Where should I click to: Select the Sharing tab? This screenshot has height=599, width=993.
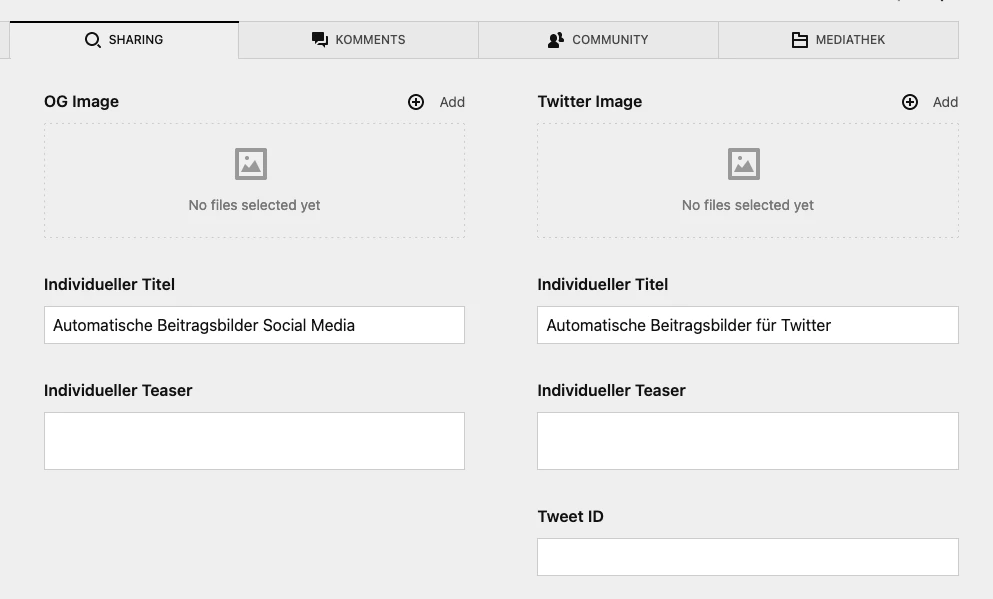124,40
